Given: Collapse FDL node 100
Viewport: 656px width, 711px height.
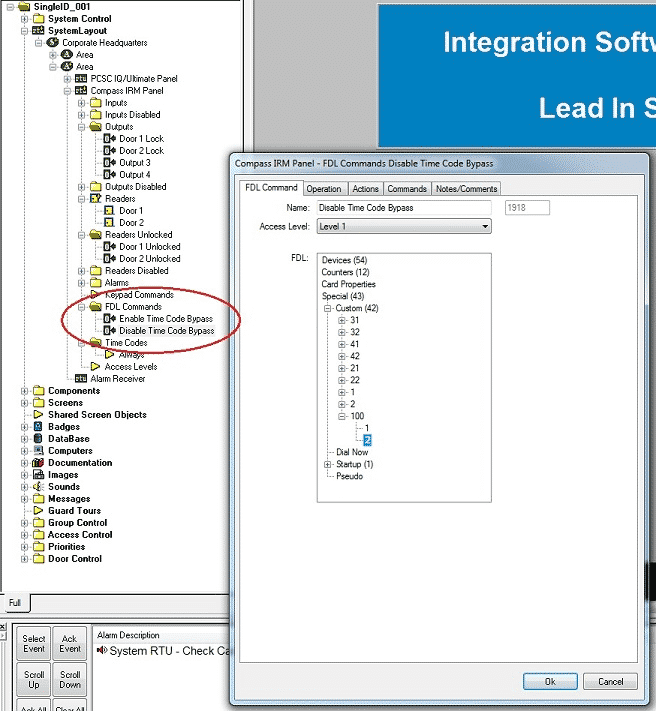Looking at the screenshot, I should [342, 416].
